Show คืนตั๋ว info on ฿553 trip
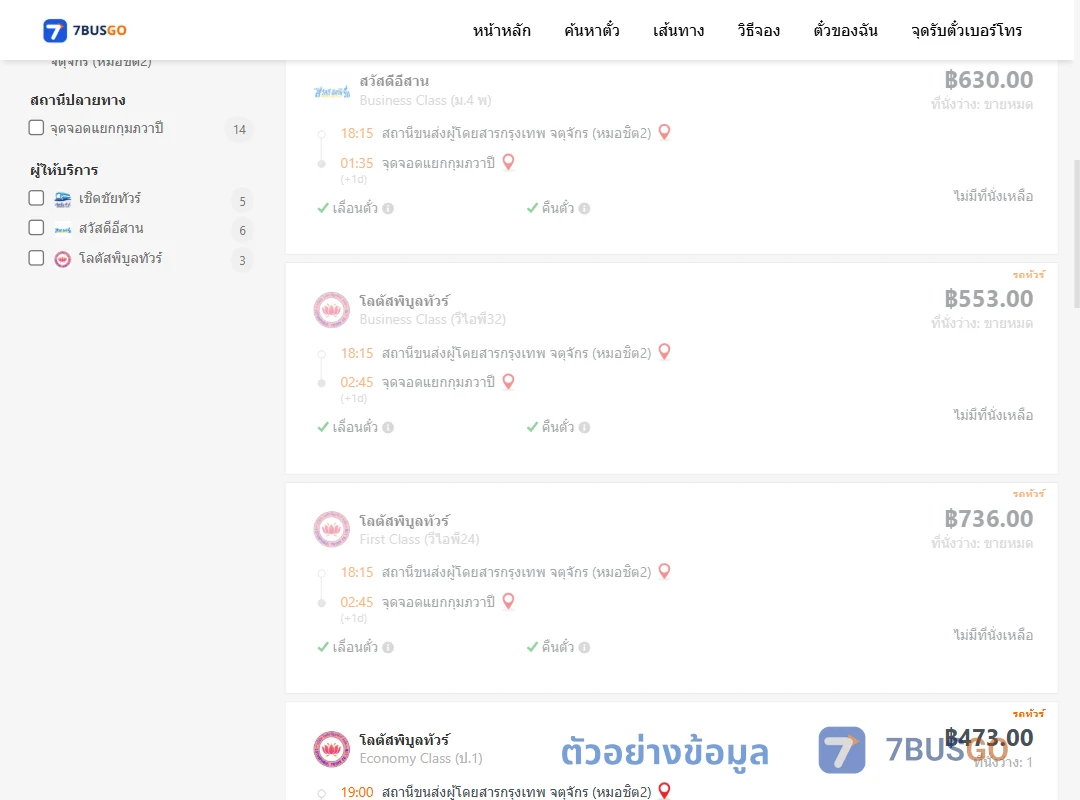 (x=584, y=427)
